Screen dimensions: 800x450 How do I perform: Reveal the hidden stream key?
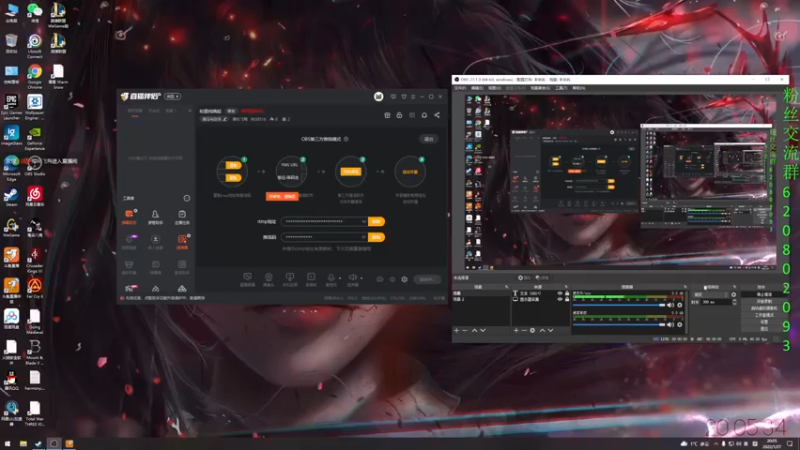pyautogui.click(x=364, y=237)
